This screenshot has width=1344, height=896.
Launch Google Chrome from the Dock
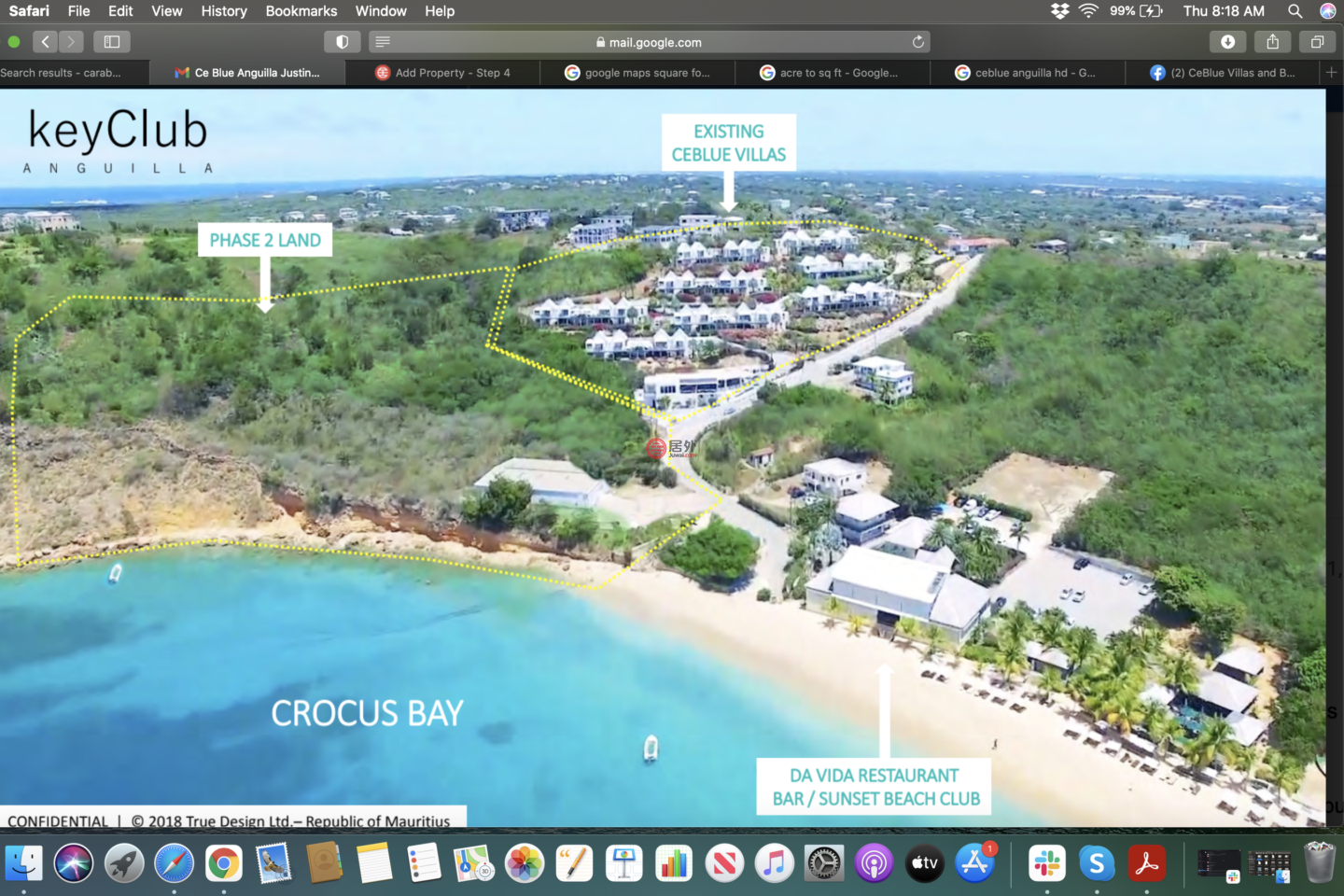[x=224, y=863]
